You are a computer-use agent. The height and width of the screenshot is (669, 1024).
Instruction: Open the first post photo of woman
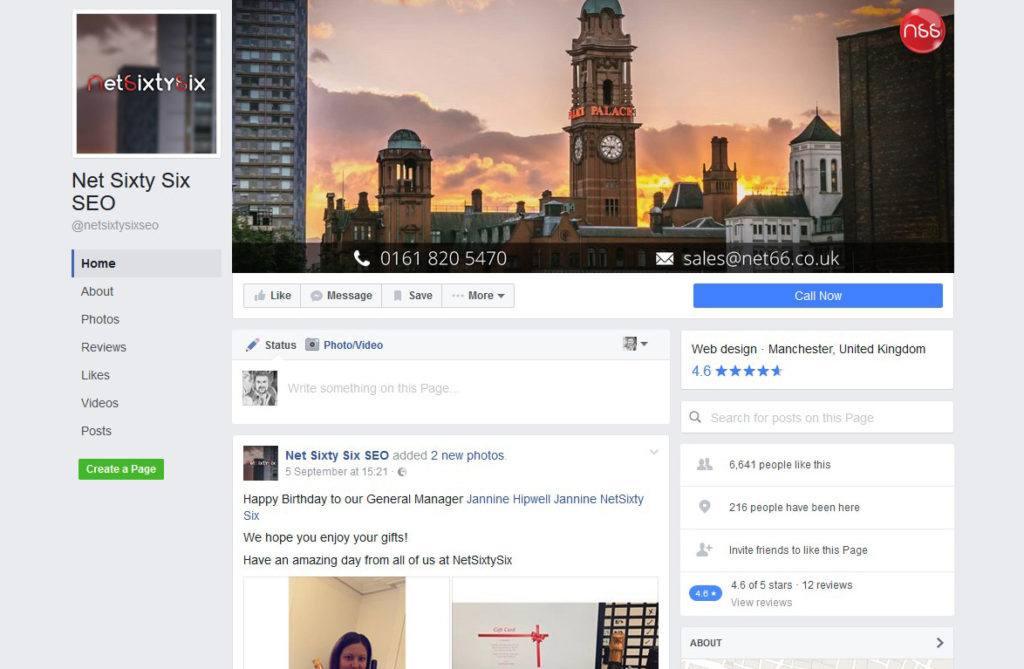coord(347,623)
